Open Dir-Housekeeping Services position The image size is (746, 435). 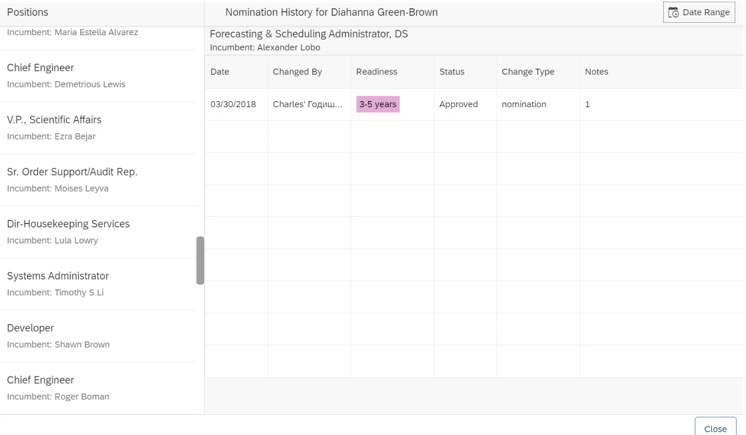[x=100, y=232]
